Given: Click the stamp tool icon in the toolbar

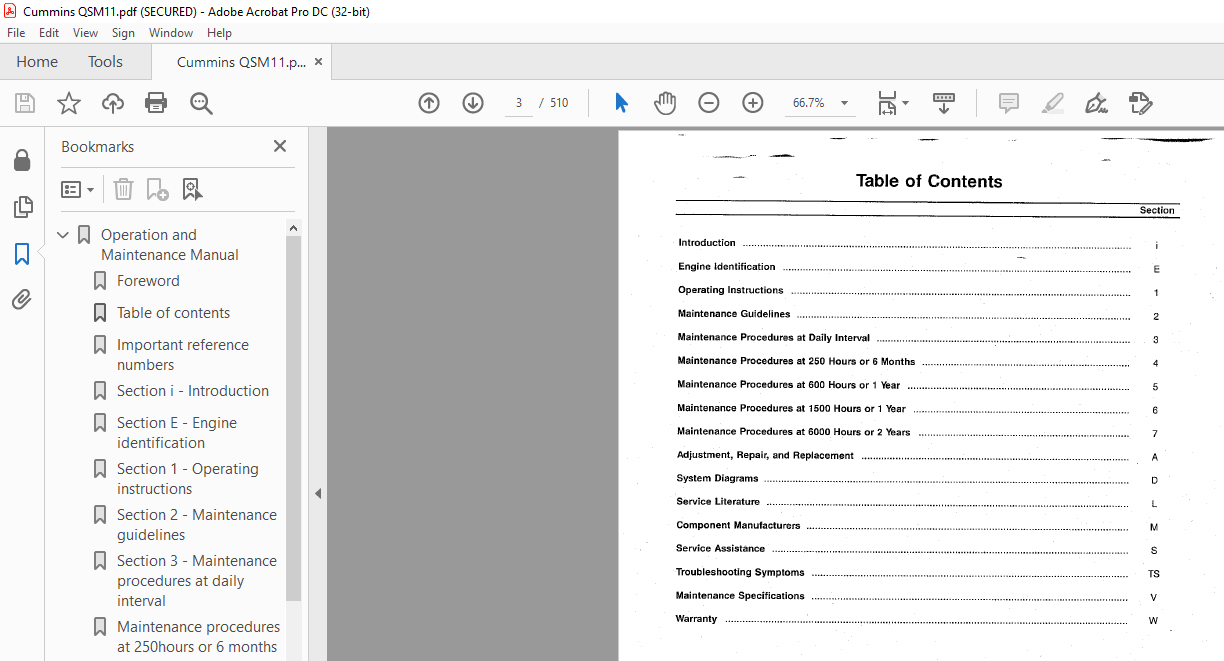Looking at the screenshot, I should (1141, 103).
